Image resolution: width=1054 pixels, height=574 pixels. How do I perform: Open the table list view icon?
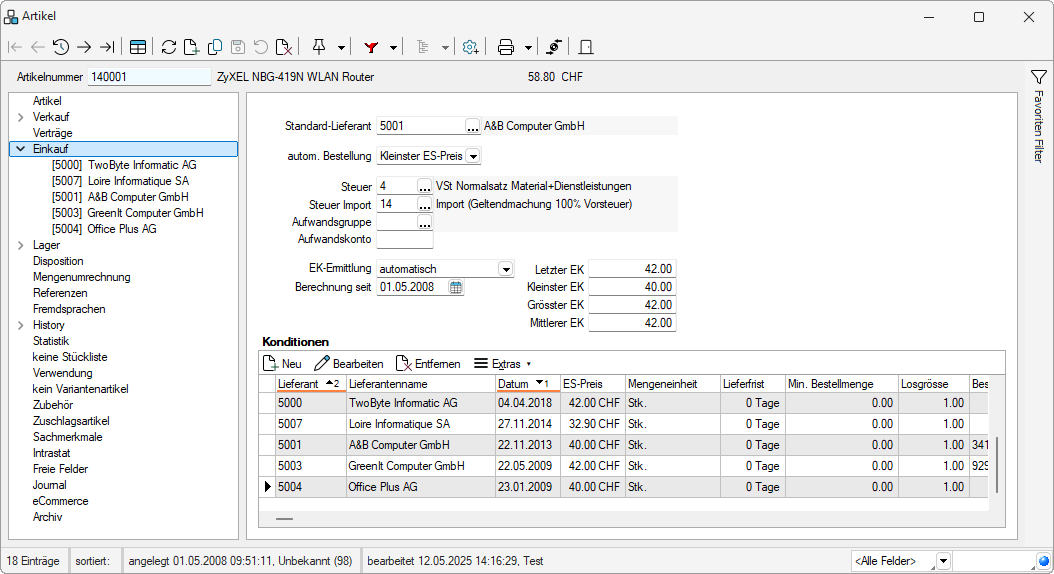click(x=138, y=47)
